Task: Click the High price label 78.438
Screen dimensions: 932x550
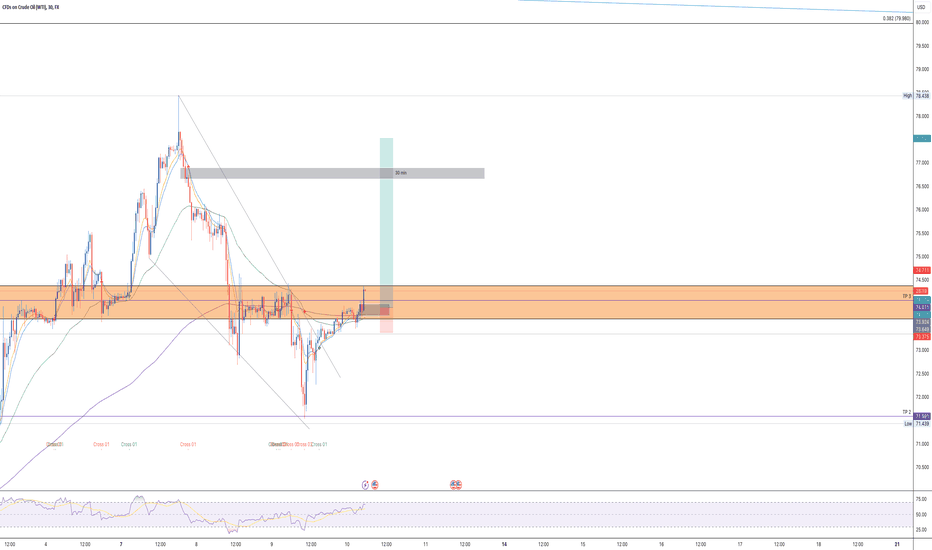Action: pyautogui.click(x=922, y=96)
